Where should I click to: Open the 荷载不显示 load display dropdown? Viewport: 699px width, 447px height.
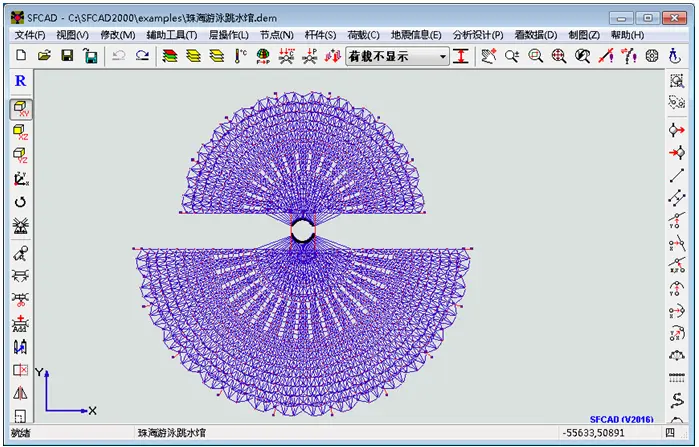(x=397, y=57)
